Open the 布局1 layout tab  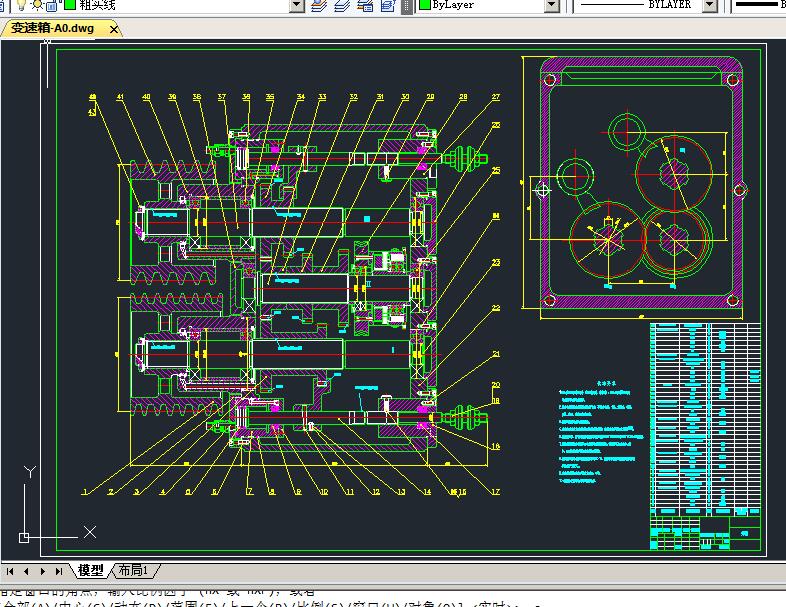(133, 570)
